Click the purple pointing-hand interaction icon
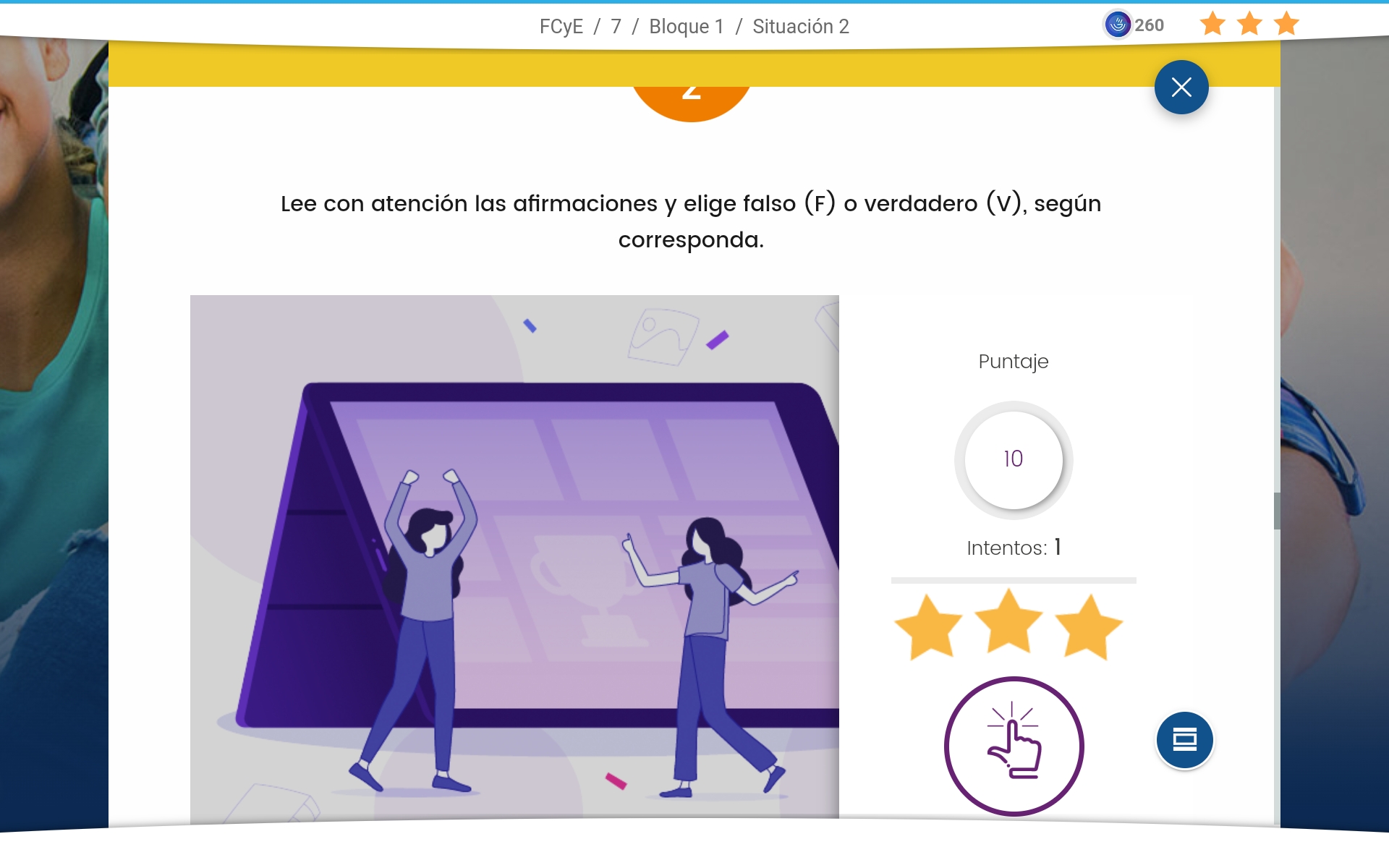 1014,746
